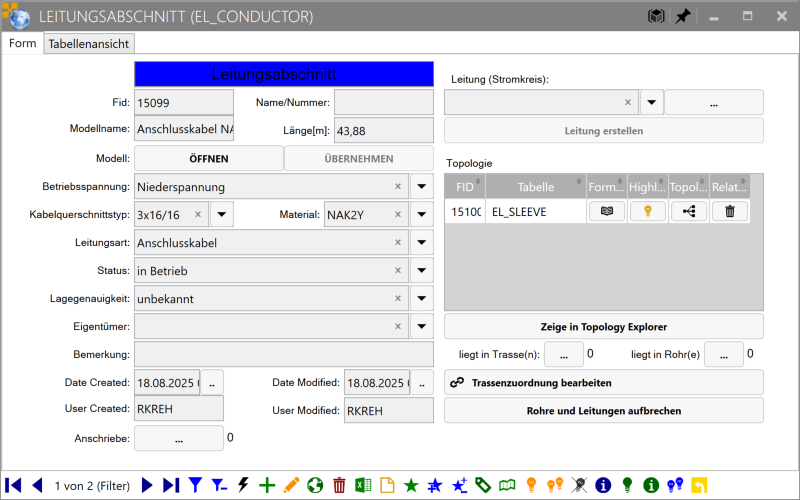Click the single green lightbulb icon
The height and width of the screenshot is (500, 800).
(x=627, y=485)
